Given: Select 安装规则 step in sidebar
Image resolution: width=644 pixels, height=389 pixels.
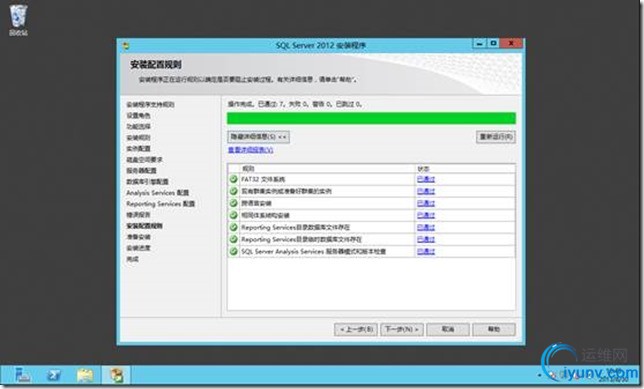Looking at the screenshot, I should point(138,138).
